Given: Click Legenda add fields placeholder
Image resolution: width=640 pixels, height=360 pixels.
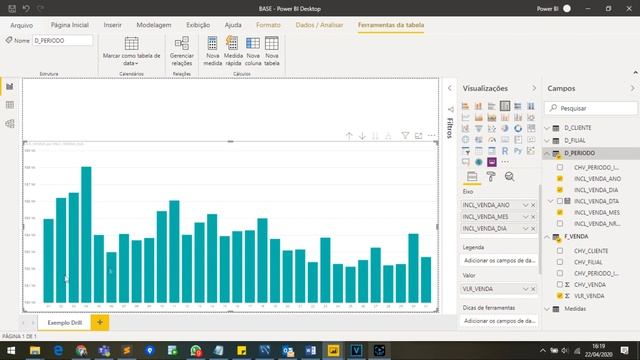Looking at the screenshot, I should tap(499, 260).
